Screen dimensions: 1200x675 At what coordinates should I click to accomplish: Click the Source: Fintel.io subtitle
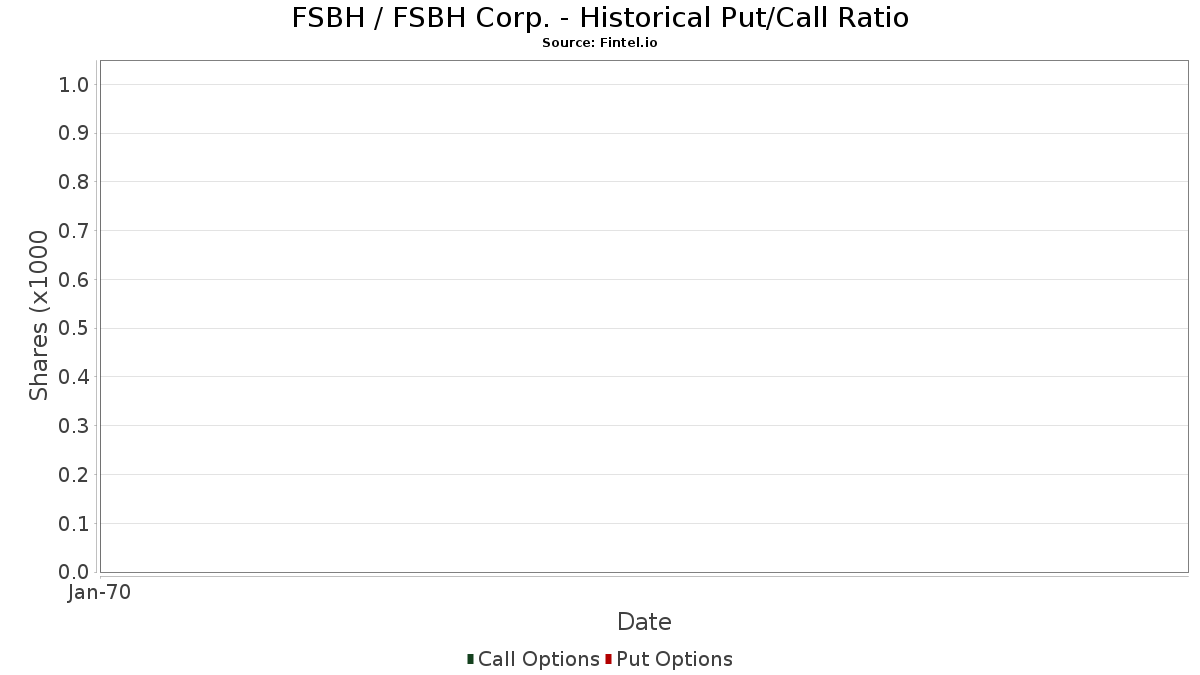pos(600,43)
